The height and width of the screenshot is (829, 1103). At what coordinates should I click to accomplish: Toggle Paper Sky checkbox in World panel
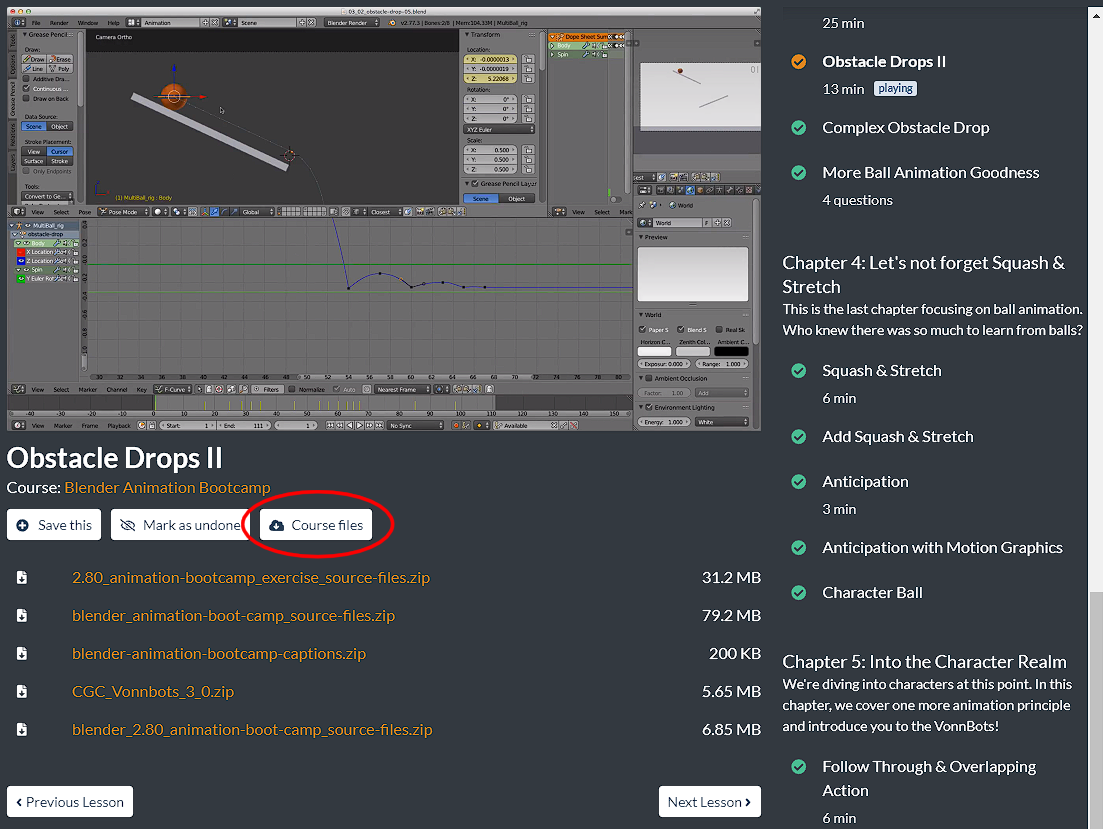(642, 329)
